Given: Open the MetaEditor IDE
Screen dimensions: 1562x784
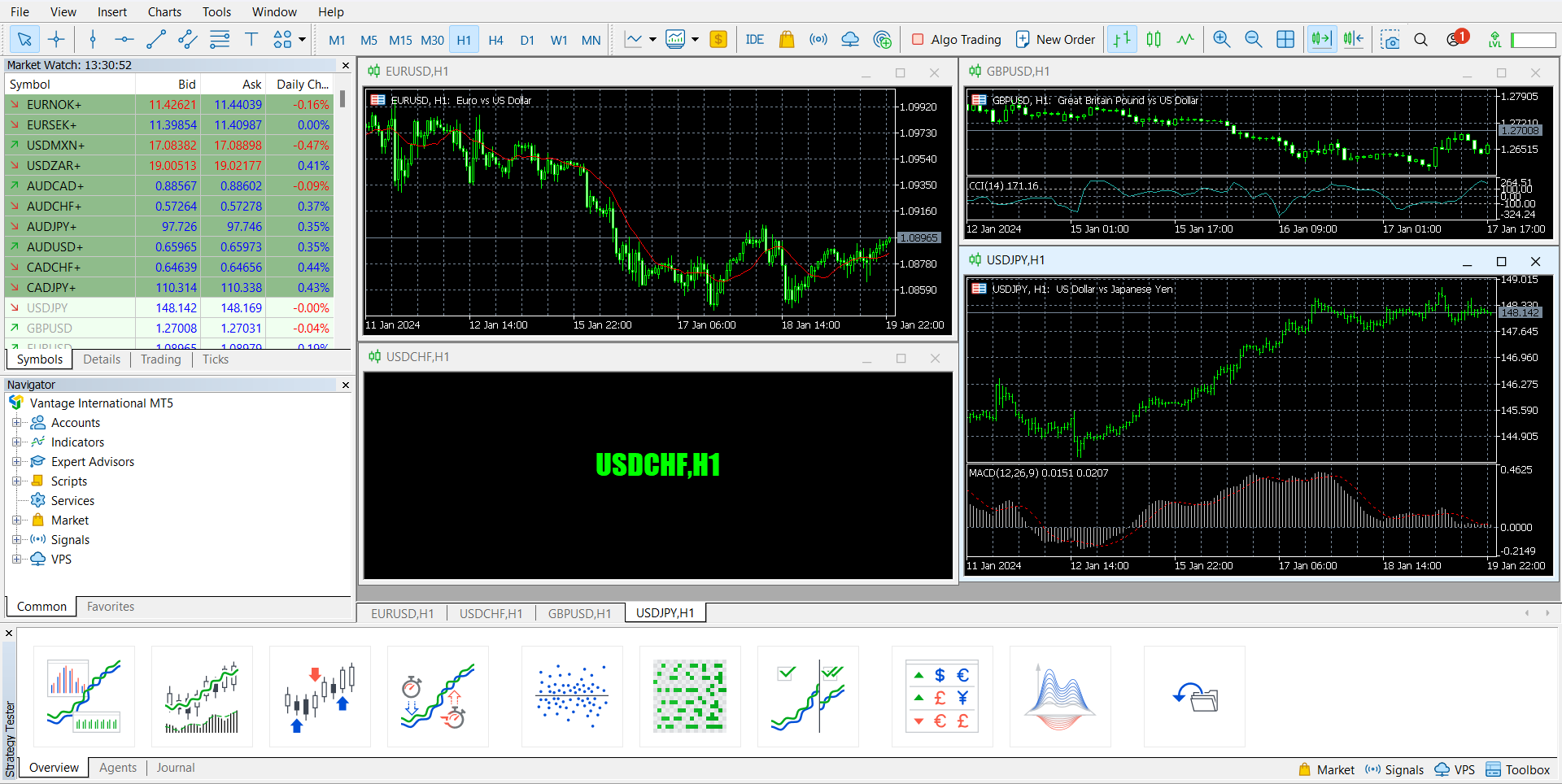Looking at the screenshot, I should pos(755,39).
